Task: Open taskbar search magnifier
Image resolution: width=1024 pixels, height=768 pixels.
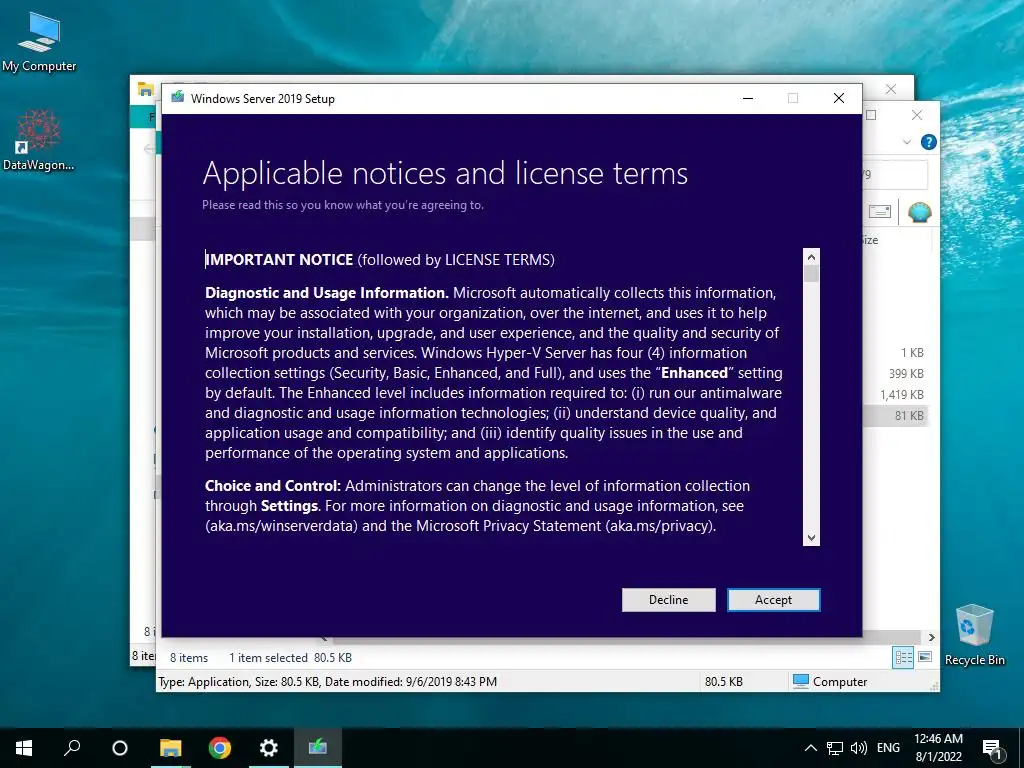Action: [72, 748]
